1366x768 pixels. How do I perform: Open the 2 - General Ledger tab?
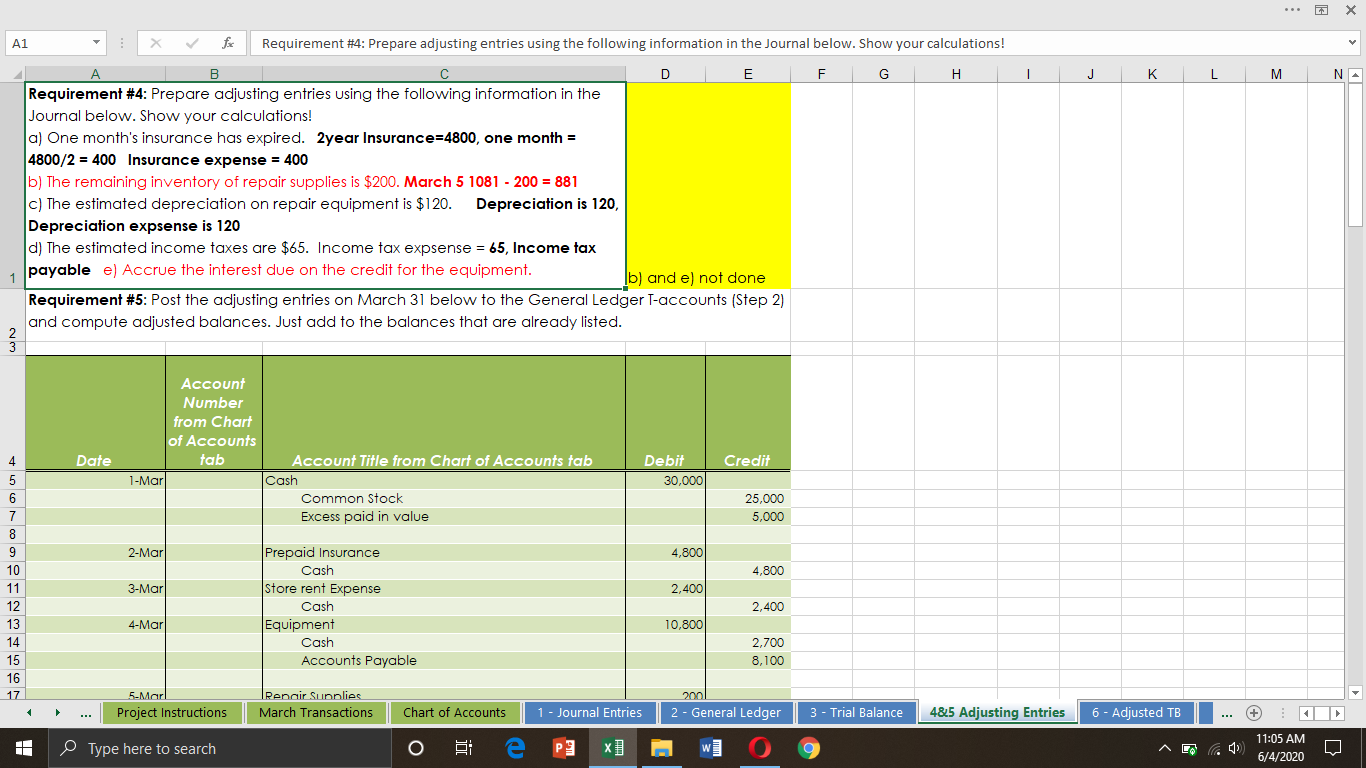(726, 713)
